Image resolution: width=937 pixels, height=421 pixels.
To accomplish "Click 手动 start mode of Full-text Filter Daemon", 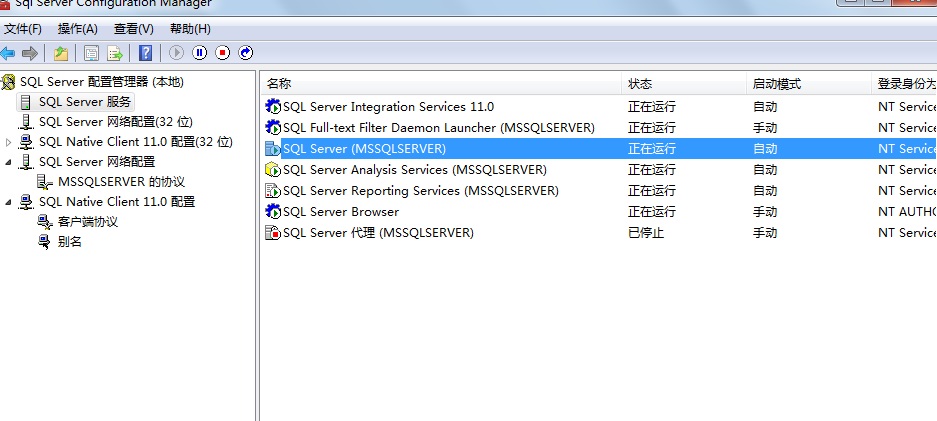I will (x=765, y=128).
